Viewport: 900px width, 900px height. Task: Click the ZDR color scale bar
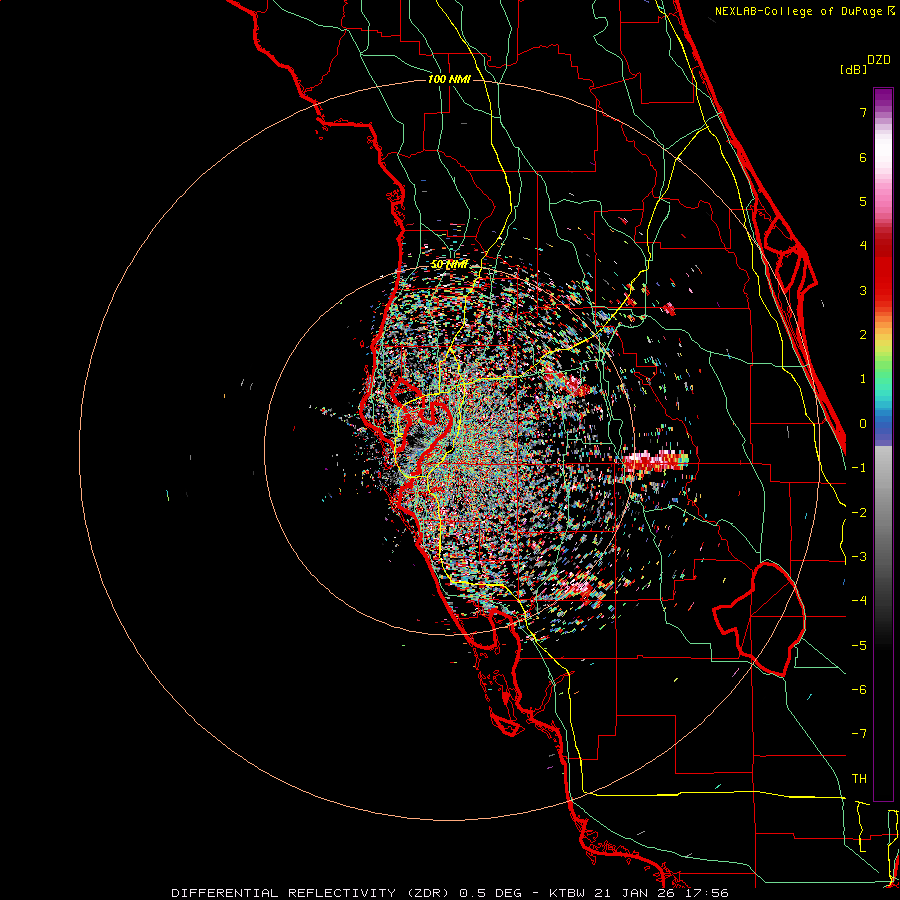[x=883, y=444]
